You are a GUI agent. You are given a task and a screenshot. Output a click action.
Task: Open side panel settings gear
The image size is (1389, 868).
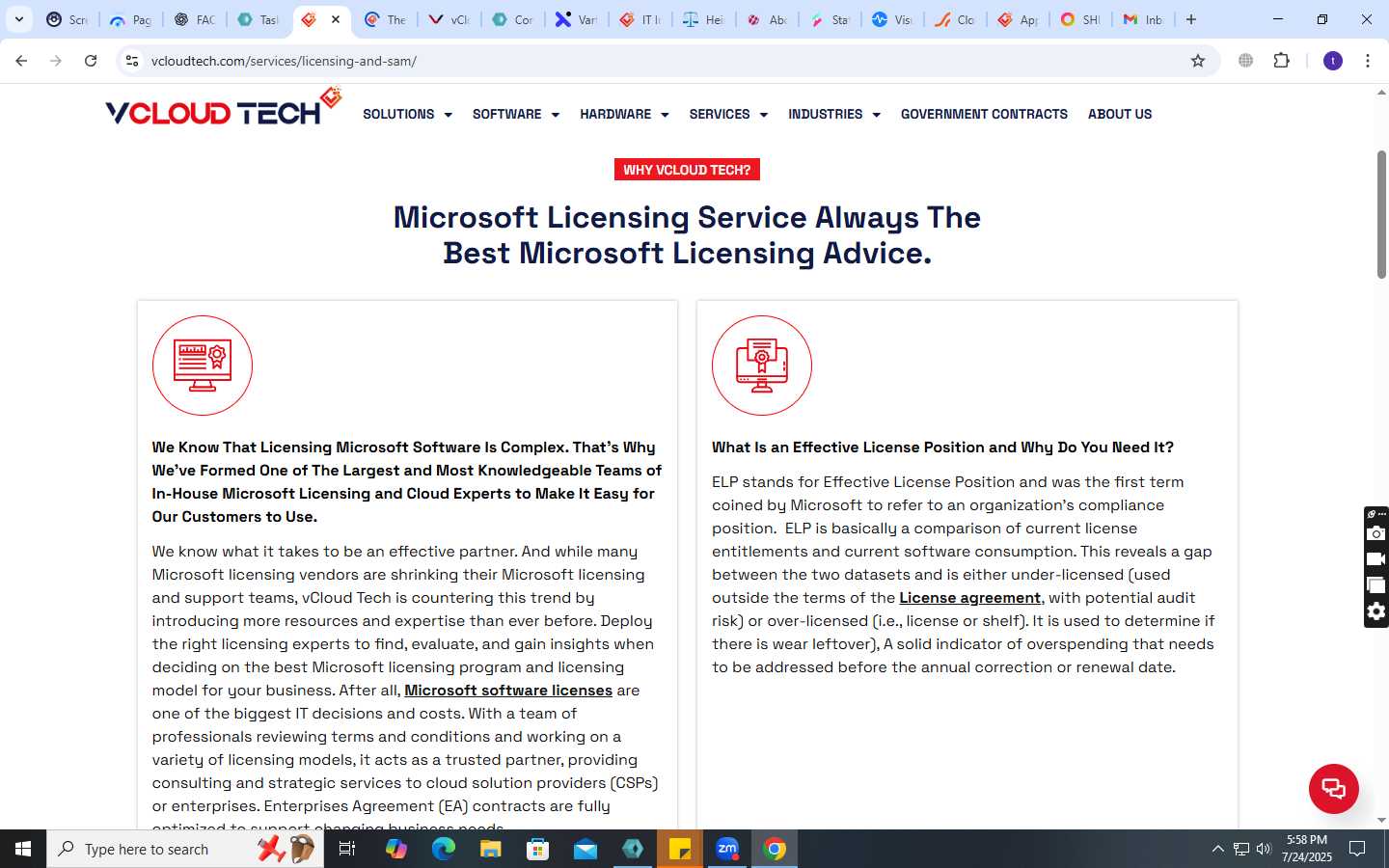pyautogui.click(x=1376, y=611)
